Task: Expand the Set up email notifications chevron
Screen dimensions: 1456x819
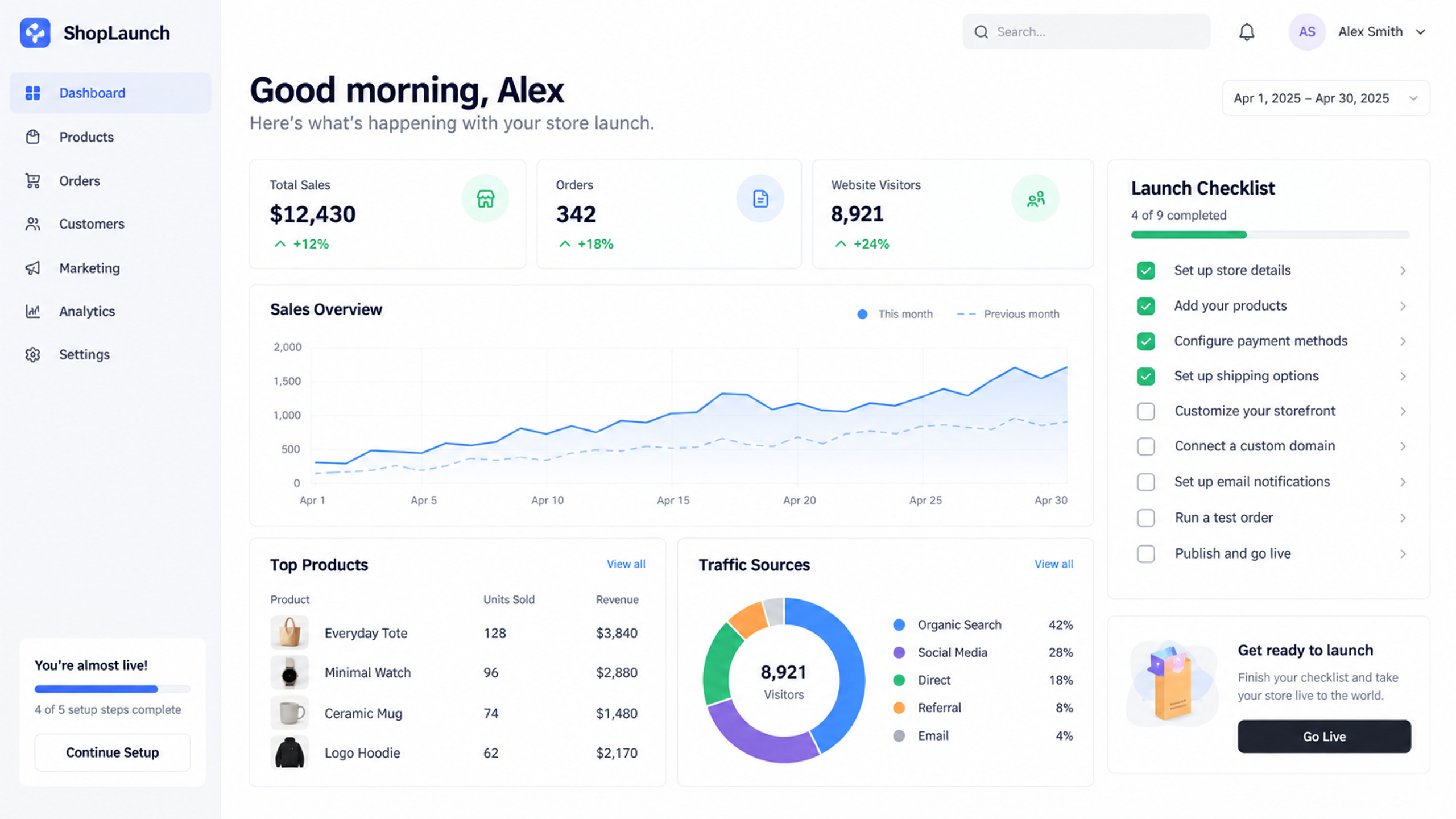Action: 1403,482
